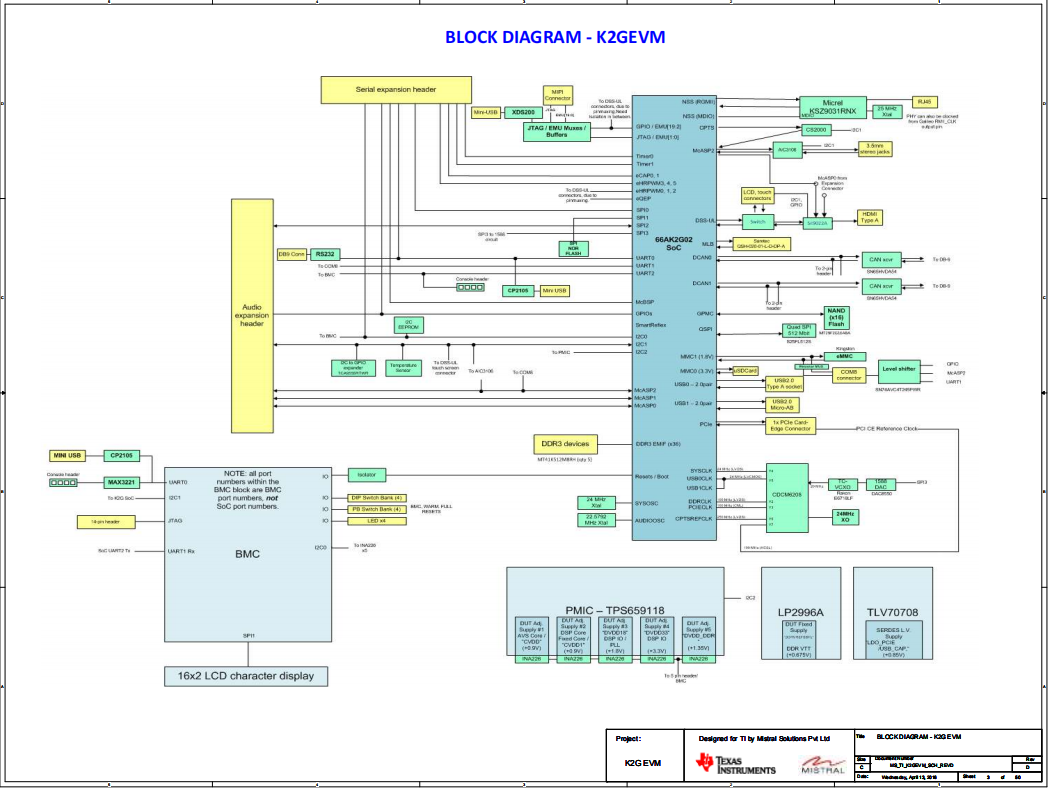Image resolution: width=1051 pixels, height=789 pixels.
Task: Select the AIC3106 audio codec block
Action: point(788,150)
